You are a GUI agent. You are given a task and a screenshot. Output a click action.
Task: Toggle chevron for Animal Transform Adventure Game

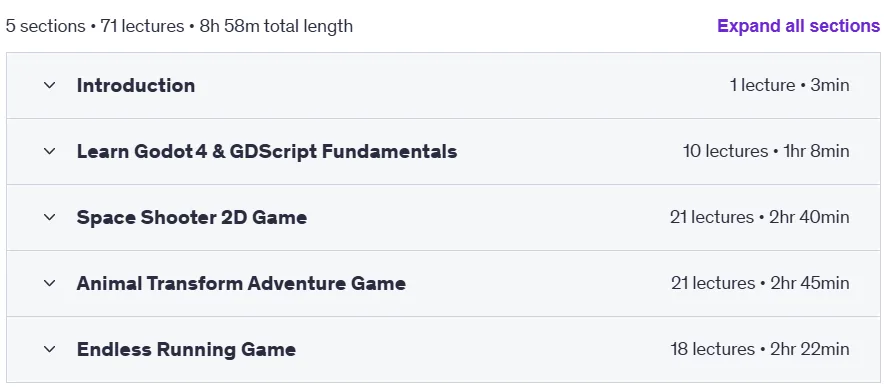(x=50, y=283)
